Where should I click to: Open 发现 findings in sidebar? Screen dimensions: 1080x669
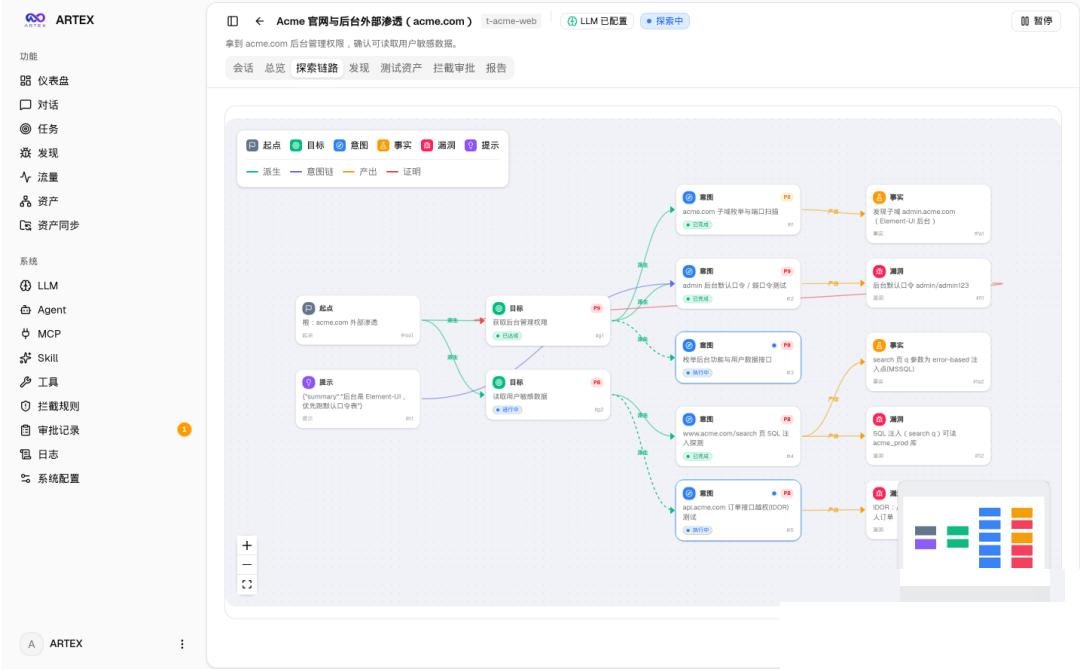click(x=40, y=153)
